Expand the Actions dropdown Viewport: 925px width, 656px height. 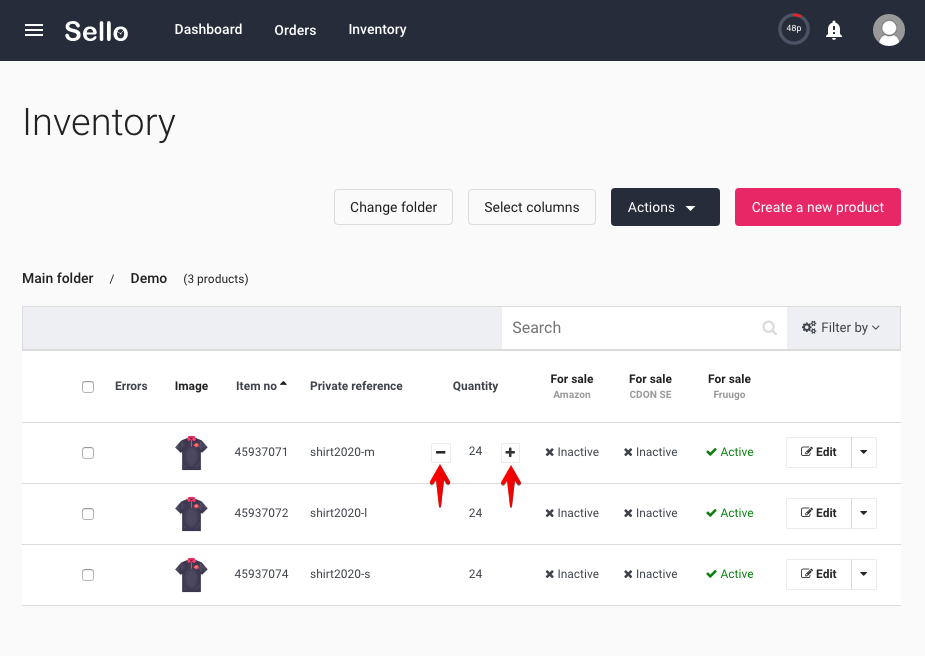pos(665,207)
